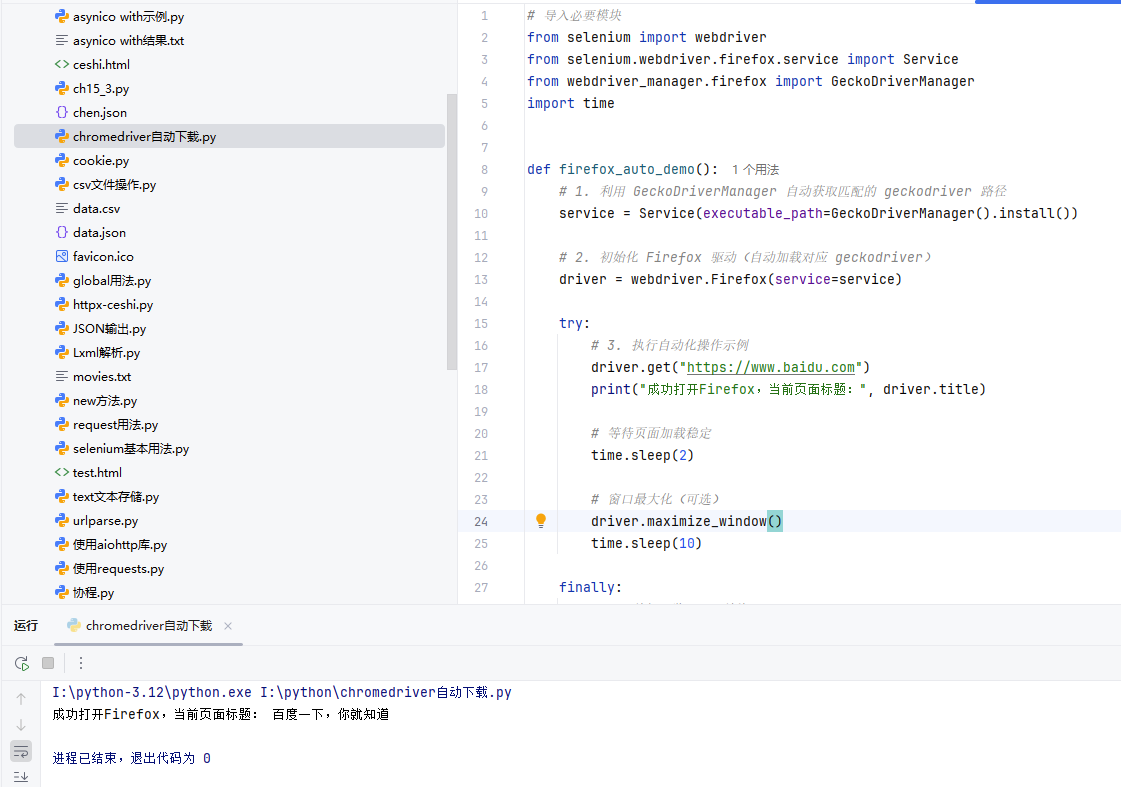Click the time.sleep(2) statement
The width and height of the screenshot is (1121, 787).
[642, 455]
